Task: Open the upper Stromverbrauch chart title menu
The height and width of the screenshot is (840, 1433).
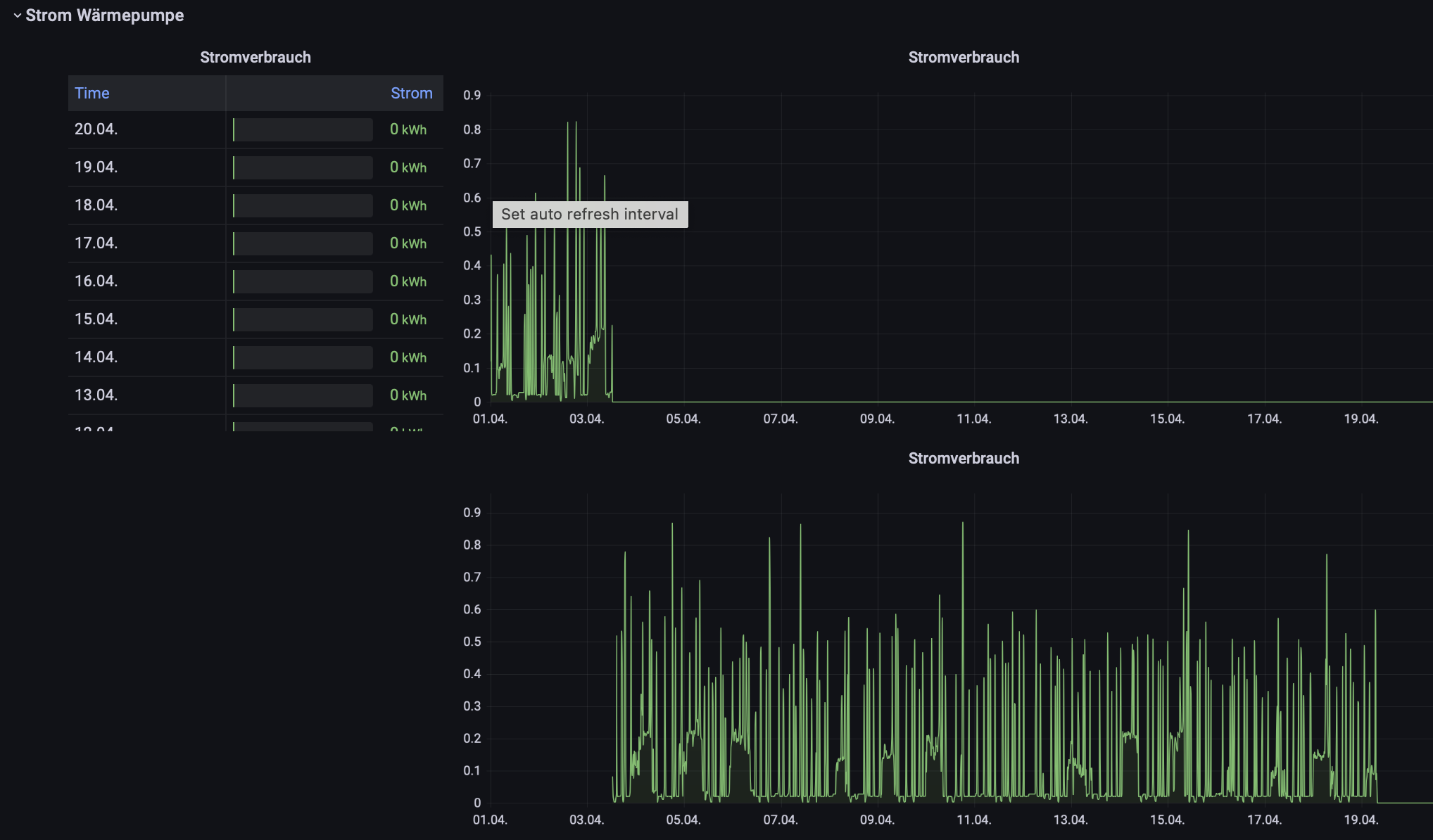Action: point(963,58)
